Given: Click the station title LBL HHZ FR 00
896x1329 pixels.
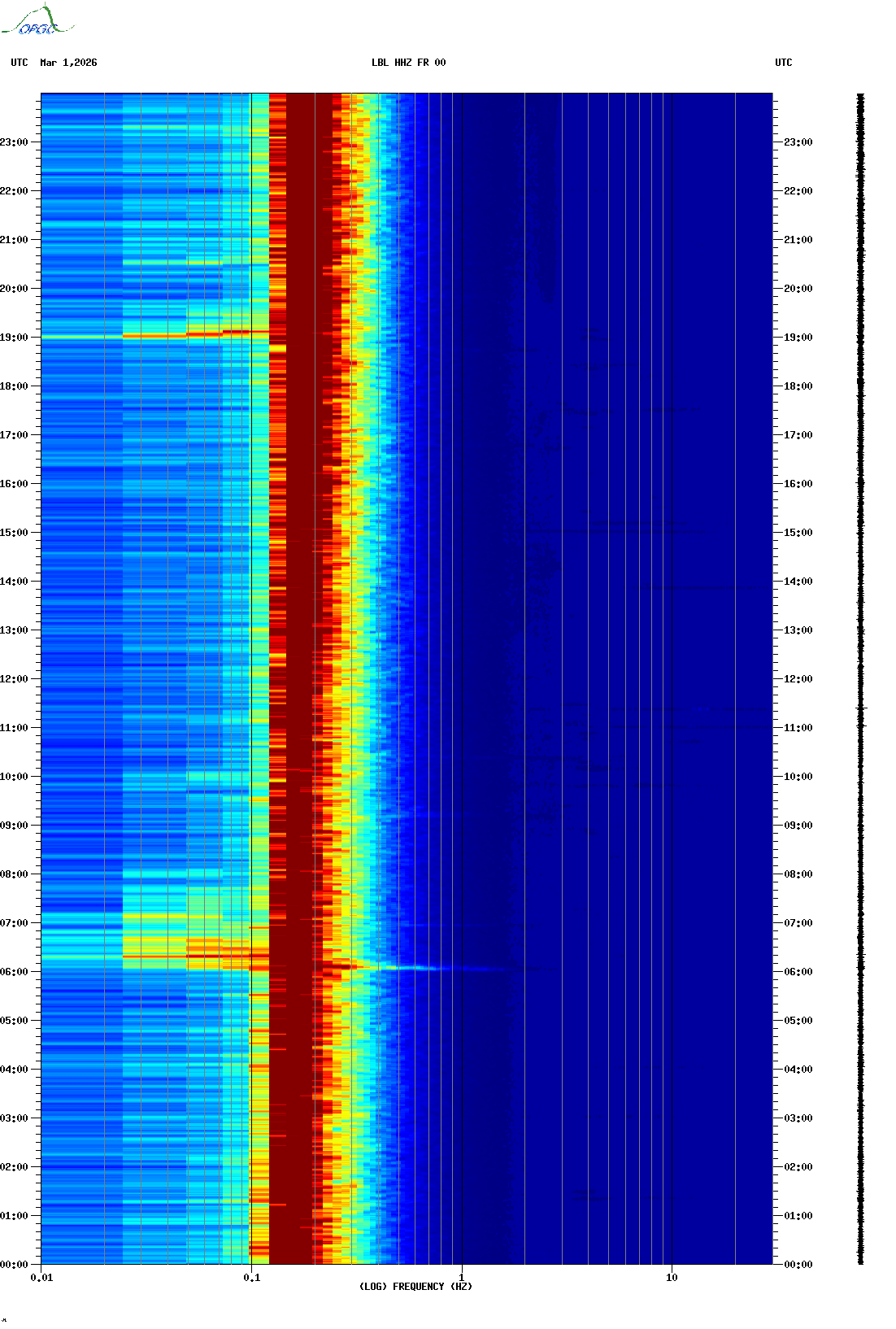Looking at the screenshot, I should pos(408,63).
